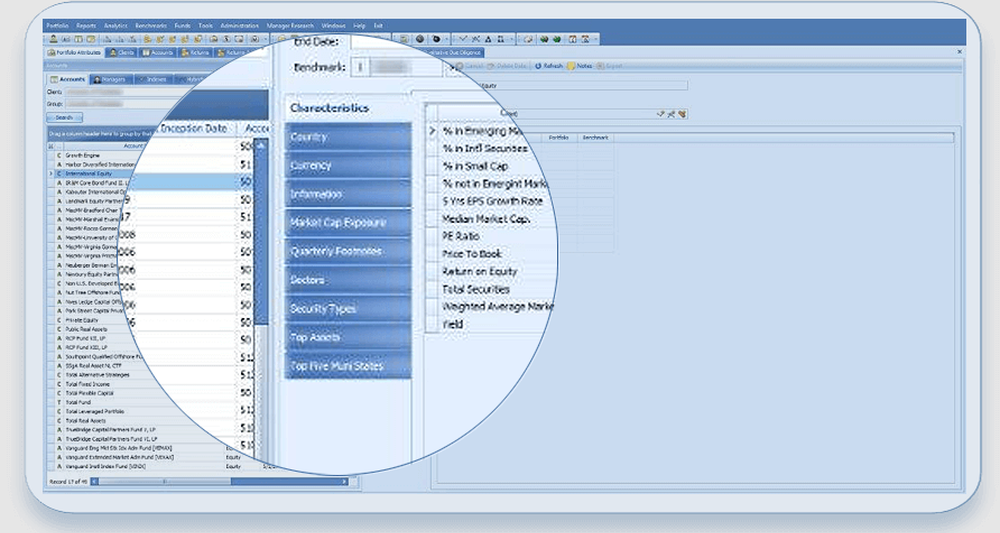Select the '% in Small Cap' row
This screenshot has height=533, width=1000.
tap(475, 166)
